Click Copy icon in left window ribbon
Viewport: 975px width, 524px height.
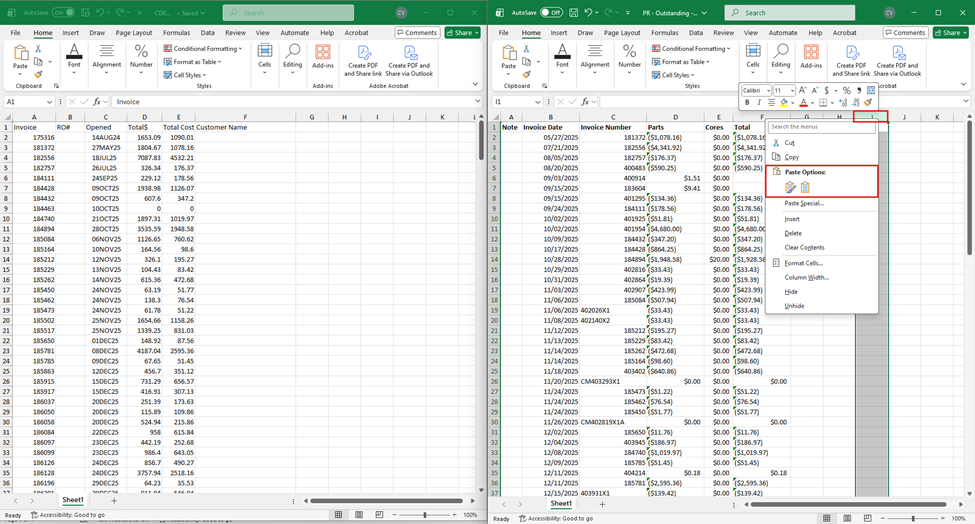tap(38, 62)
